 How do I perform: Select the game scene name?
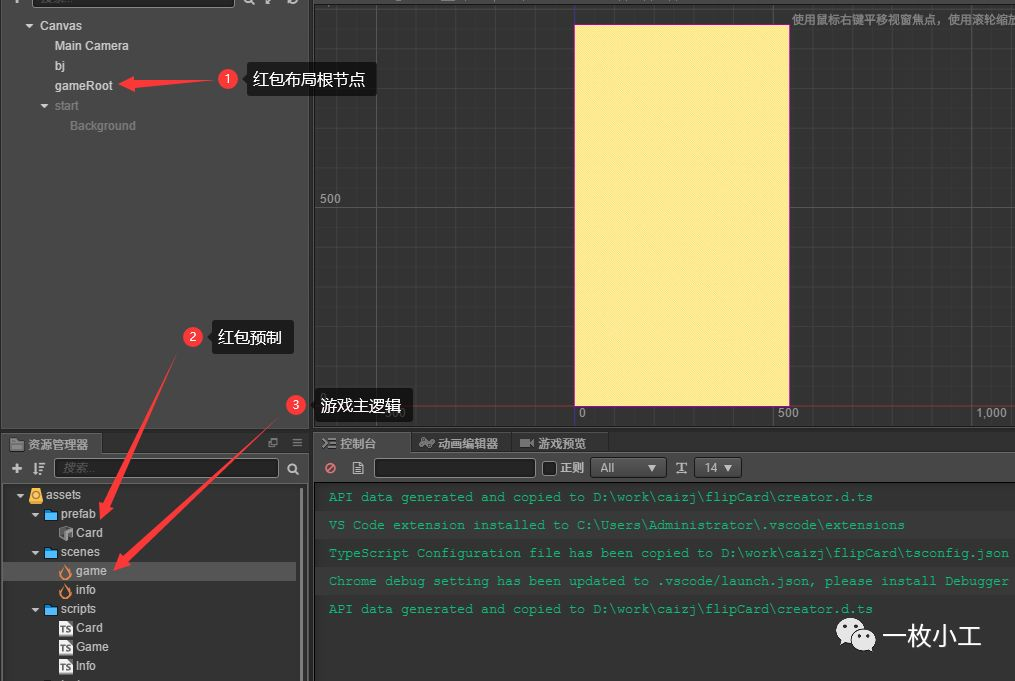coord(91,571)
